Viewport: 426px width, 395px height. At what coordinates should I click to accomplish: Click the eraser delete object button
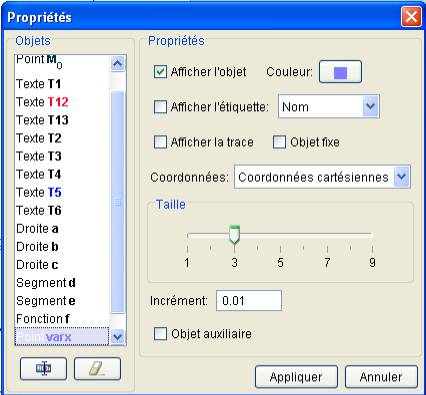[x=97, y=369]
